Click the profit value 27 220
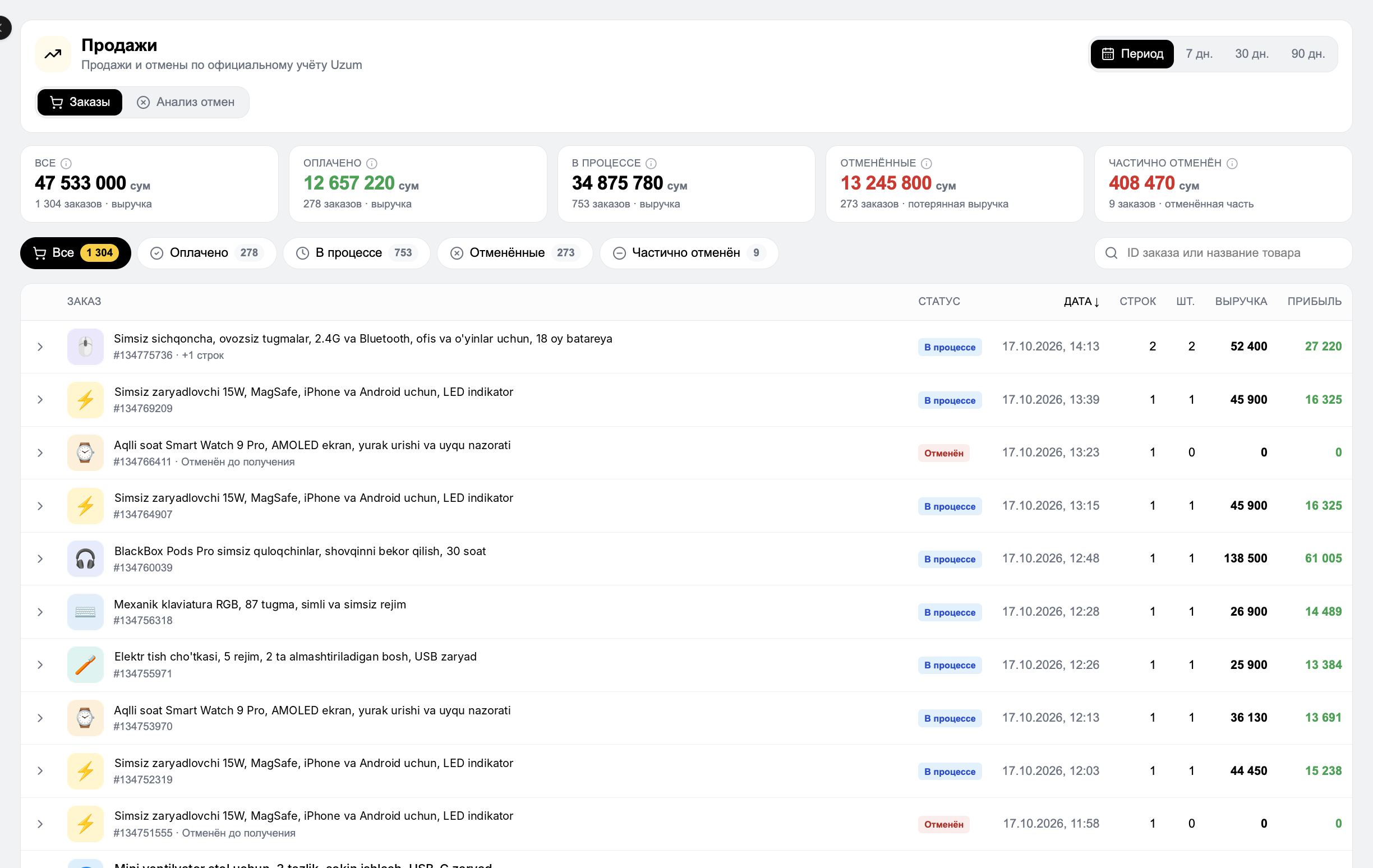 pyautogui.click(x=1323, y=347)
